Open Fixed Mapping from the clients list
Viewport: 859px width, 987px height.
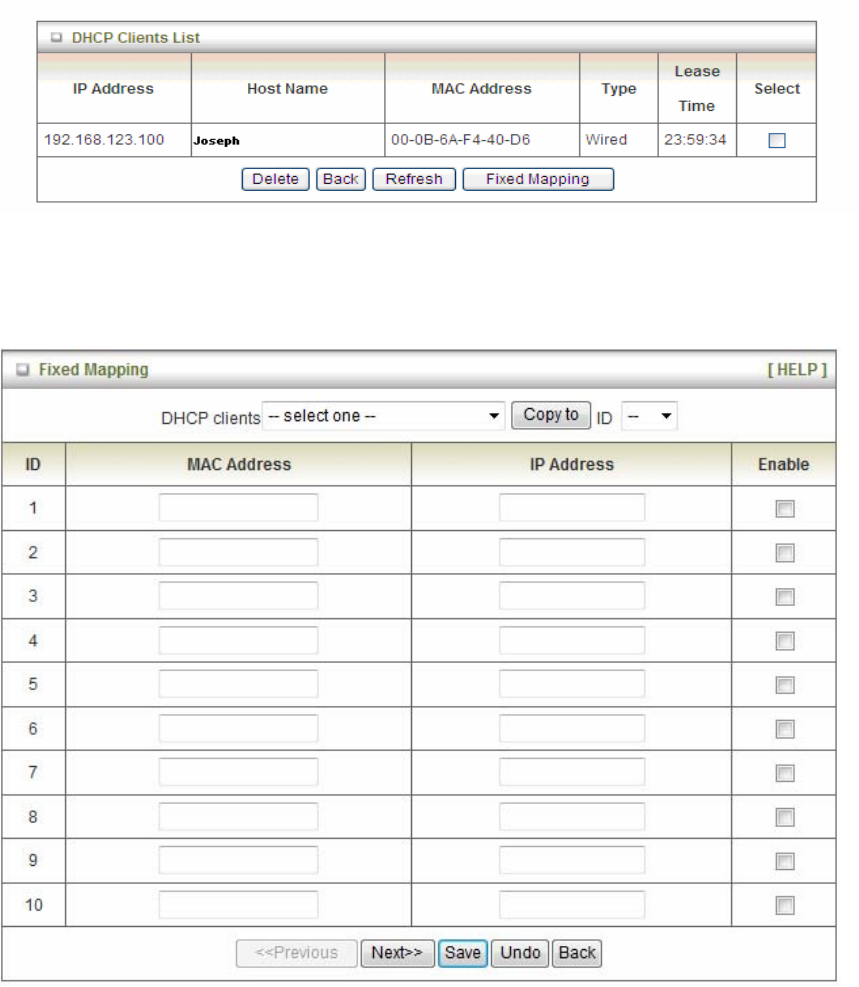tap(537, 179)
